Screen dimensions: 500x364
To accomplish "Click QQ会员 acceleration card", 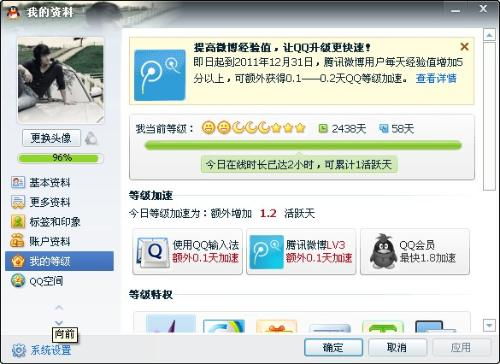I will (415, 252).
